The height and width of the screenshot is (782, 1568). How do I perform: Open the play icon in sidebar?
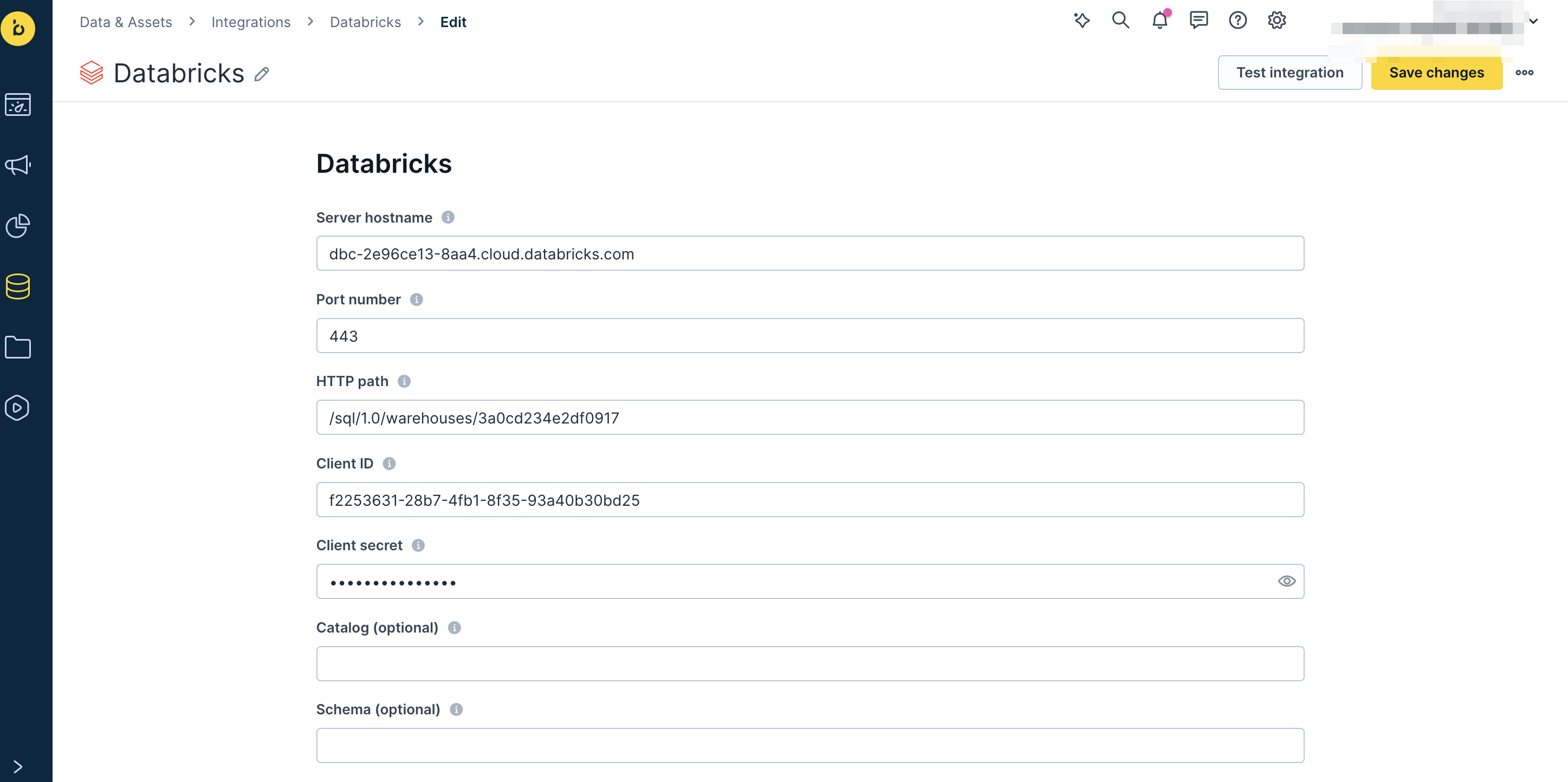point(18,408)
